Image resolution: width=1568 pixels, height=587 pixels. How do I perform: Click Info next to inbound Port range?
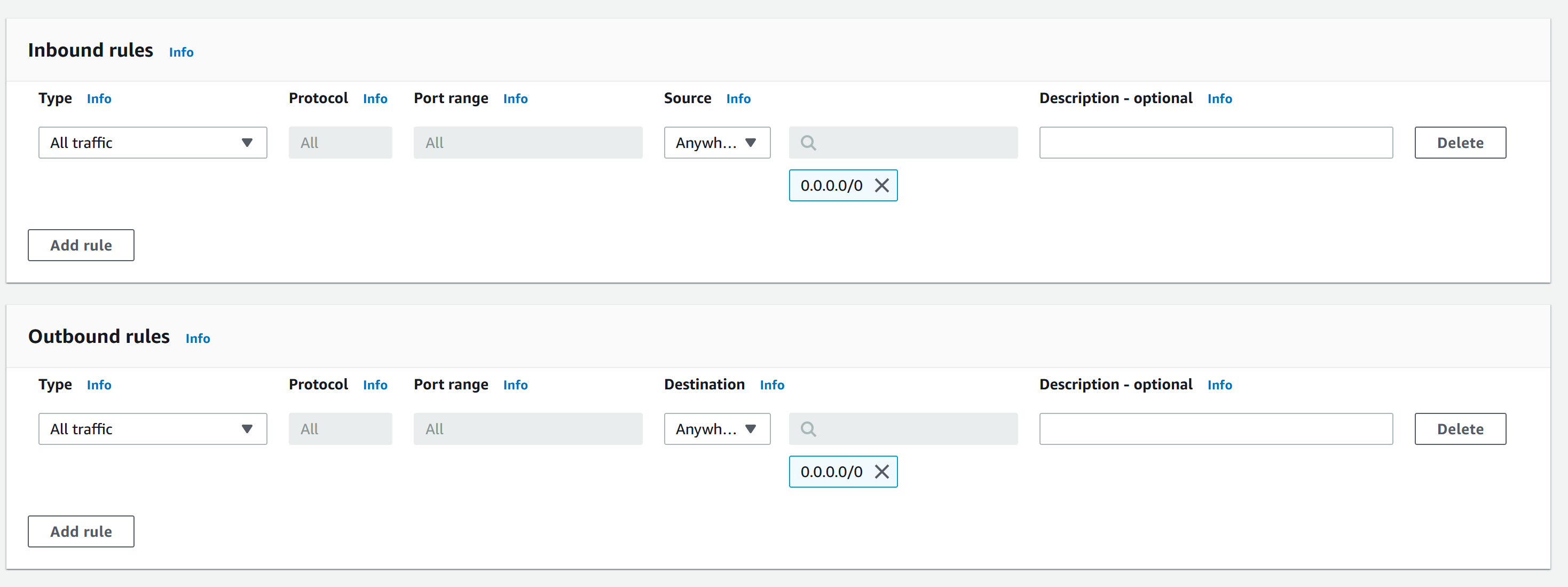point(515,99)
